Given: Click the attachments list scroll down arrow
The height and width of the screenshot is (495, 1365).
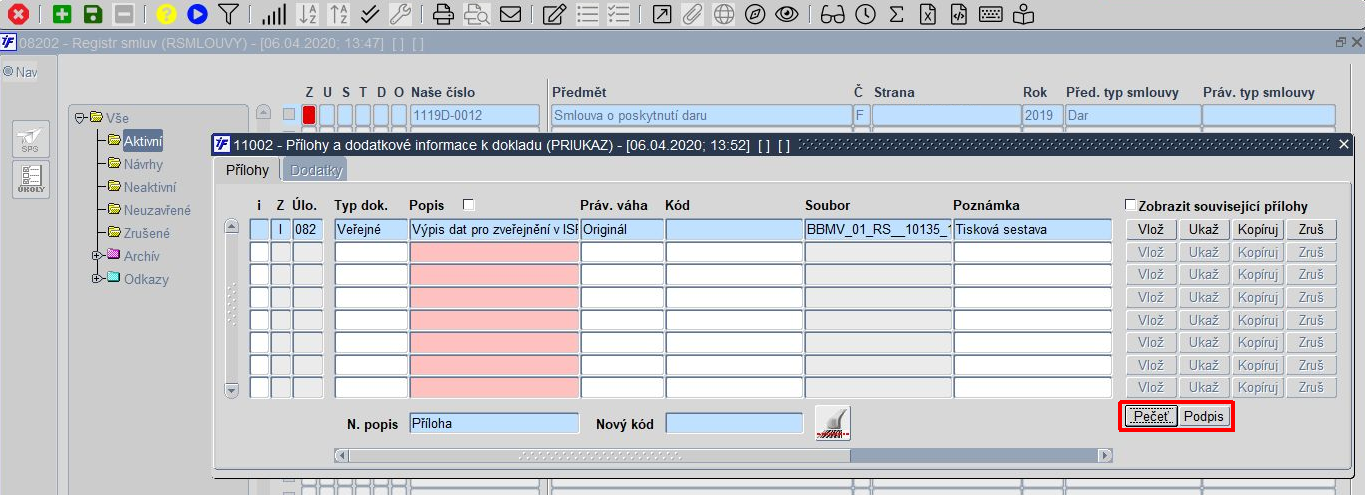Looking at the screenshot, I should (232, 390).
